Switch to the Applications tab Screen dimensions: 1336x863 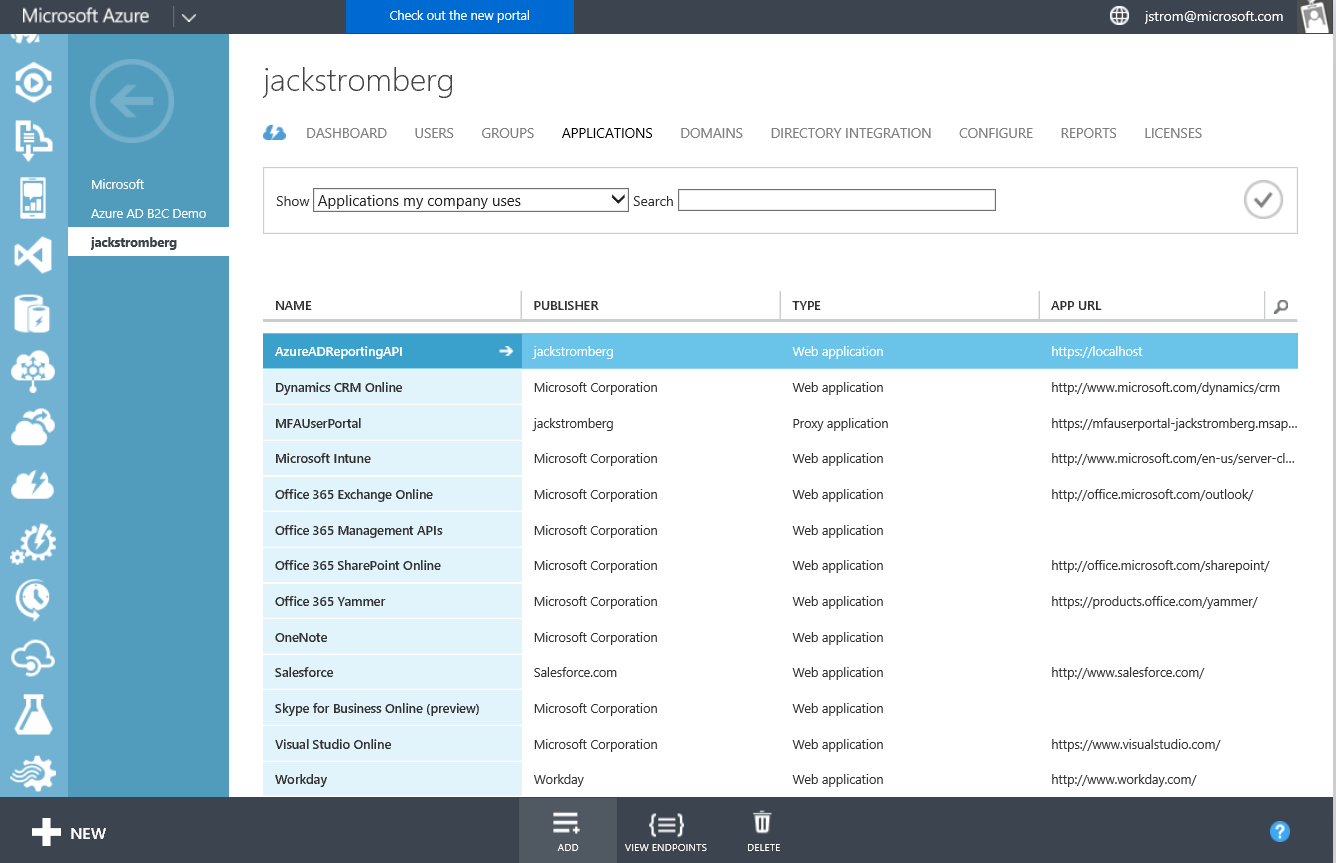607,133
